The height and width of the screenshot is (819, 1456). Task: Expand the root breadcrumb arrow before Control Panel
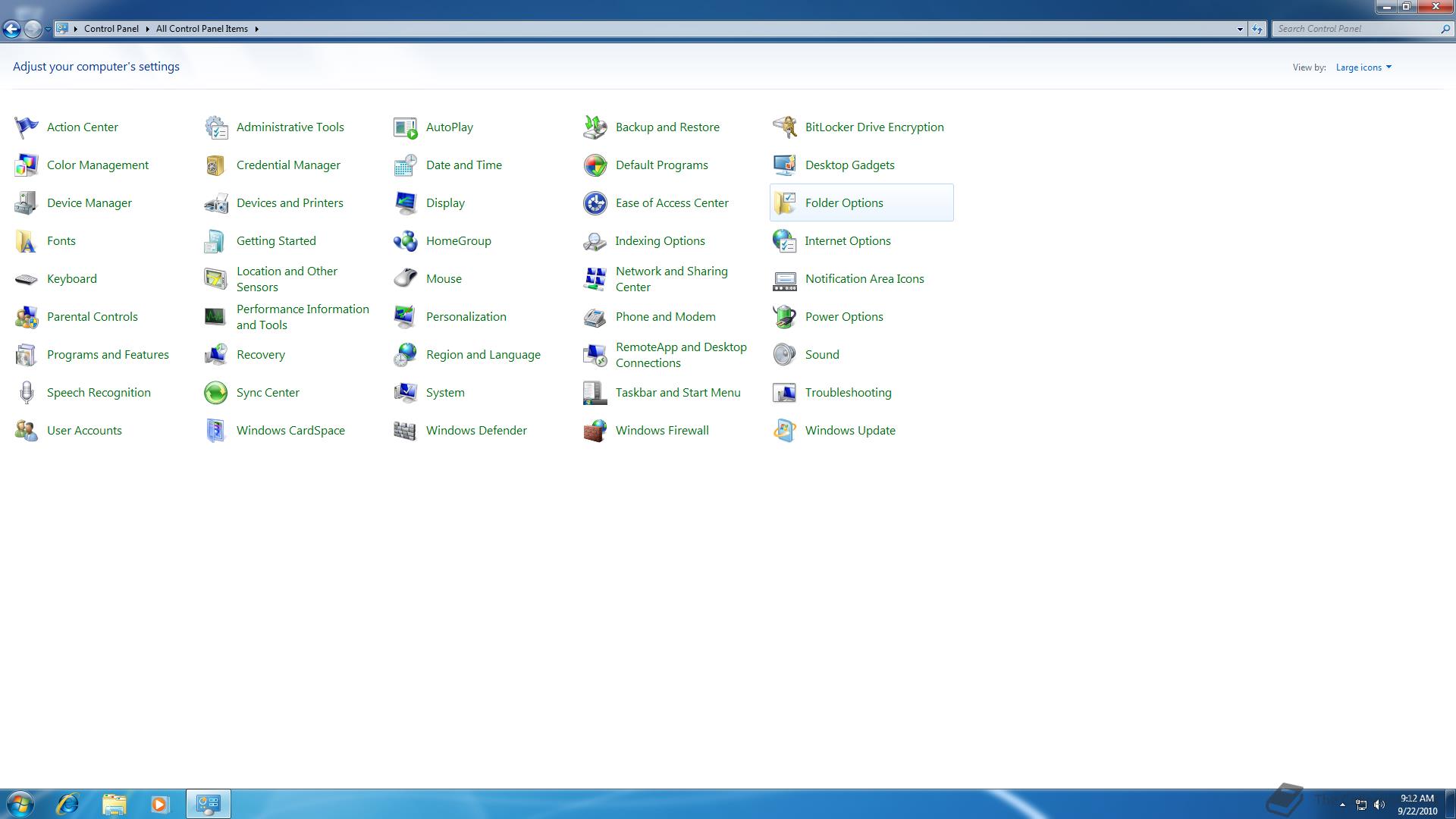[x=76, y=29]
